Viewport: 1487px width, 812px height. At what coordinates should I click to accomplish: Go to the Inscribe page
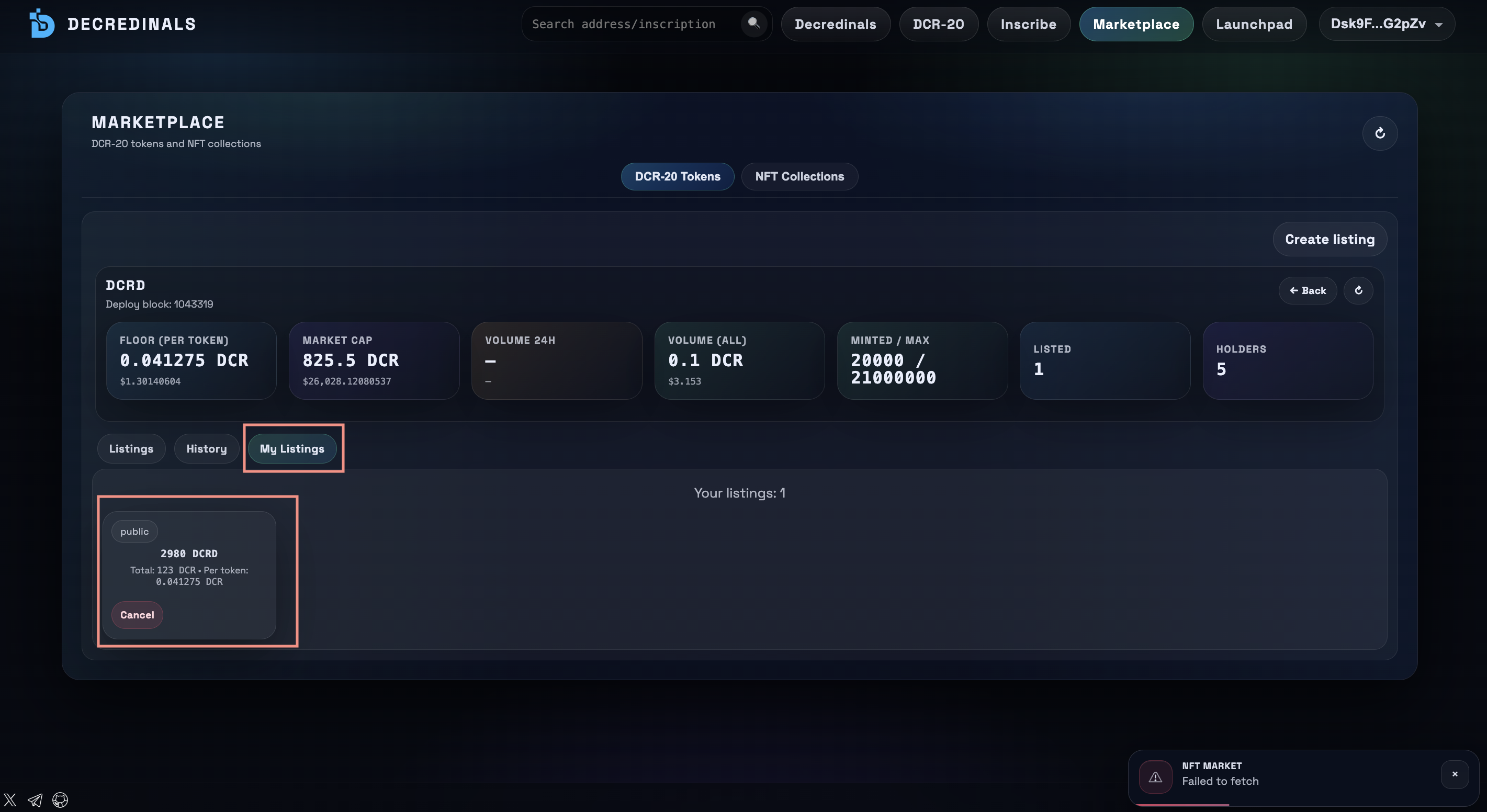pos(1029,24)
